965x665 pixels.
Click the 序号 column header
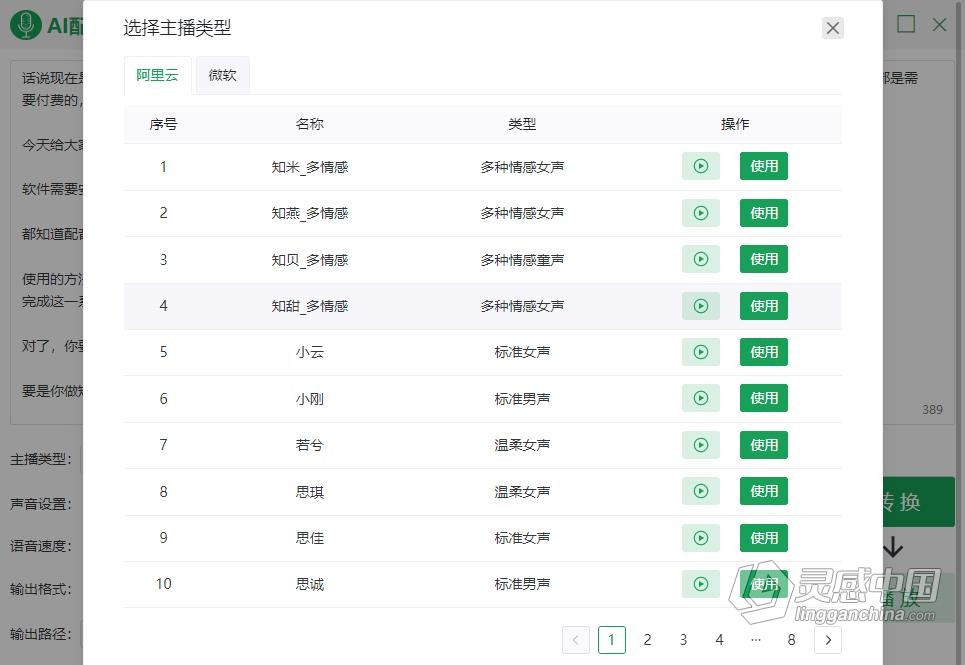[163, 124]
